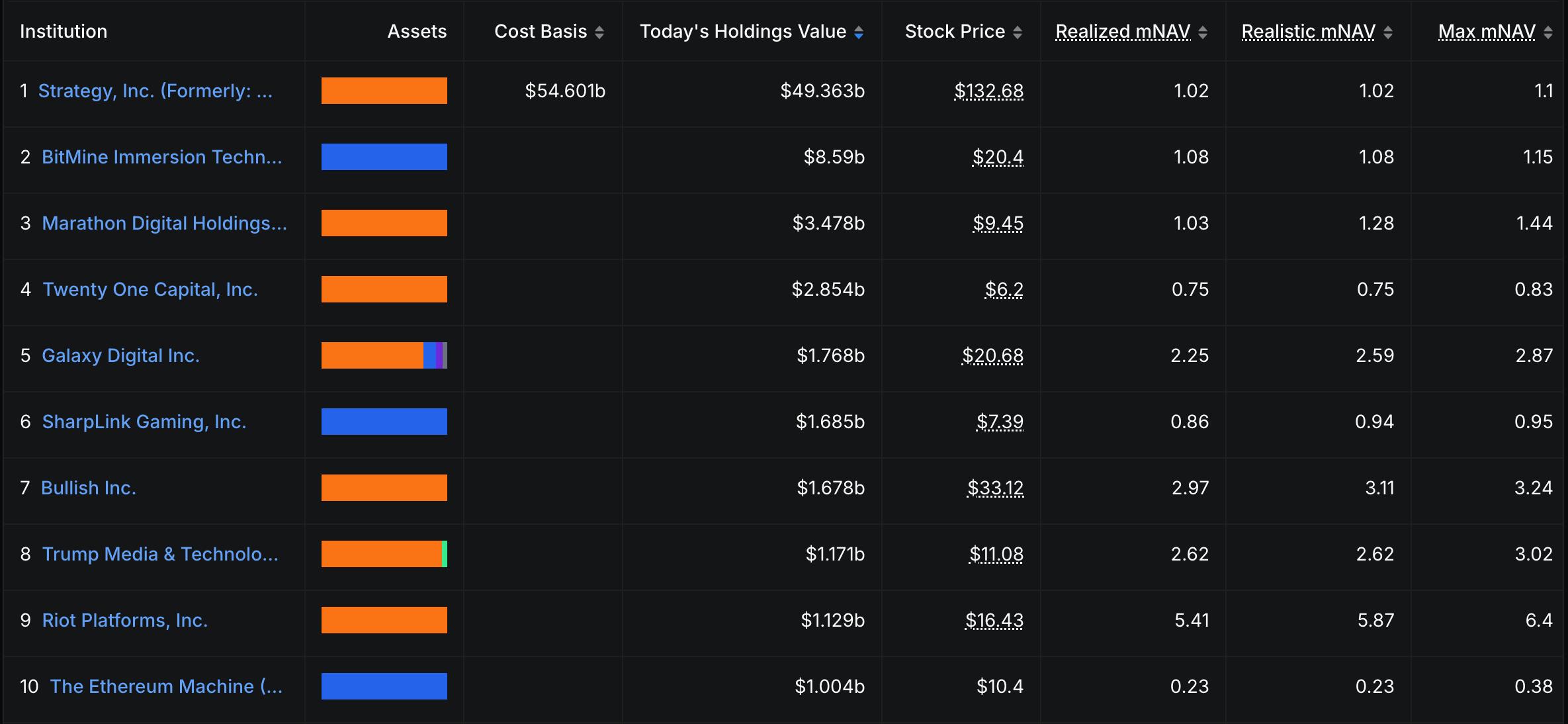Click Riot Platforms stock price $16.43

point(994,620)
